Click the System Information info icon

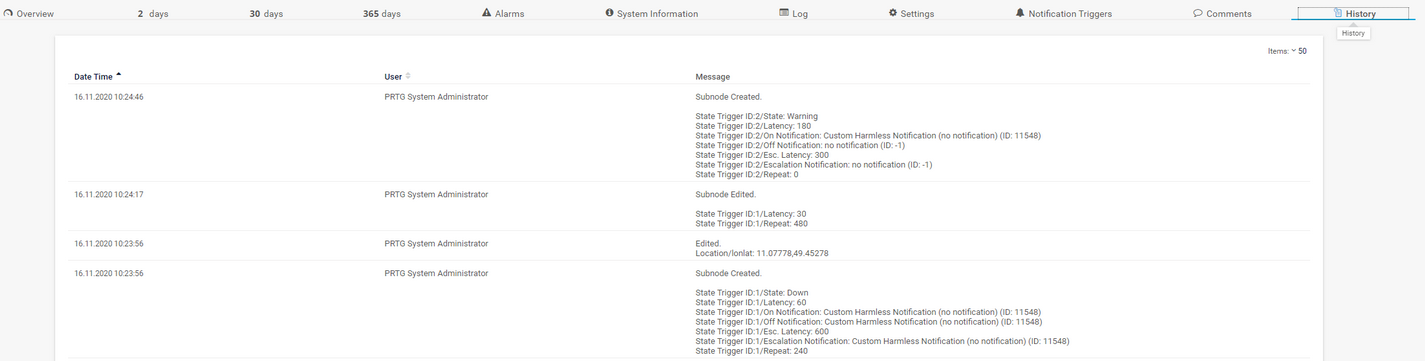(610, 13)
